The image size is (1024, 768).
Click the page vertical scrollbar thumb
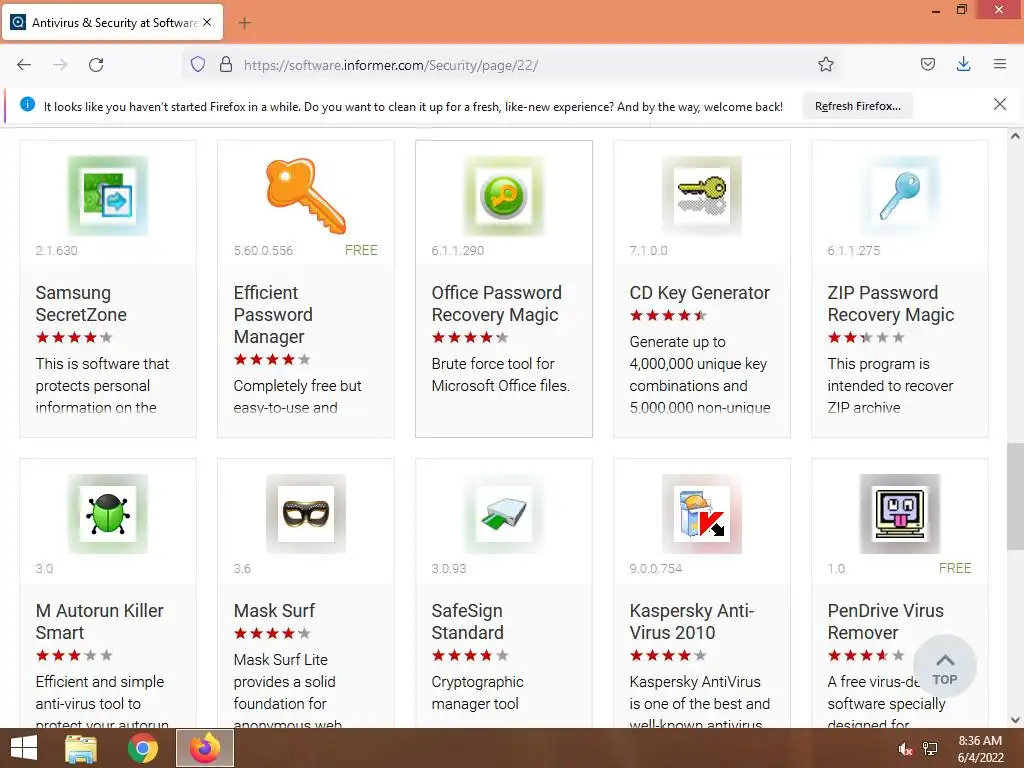[1015, 496]
